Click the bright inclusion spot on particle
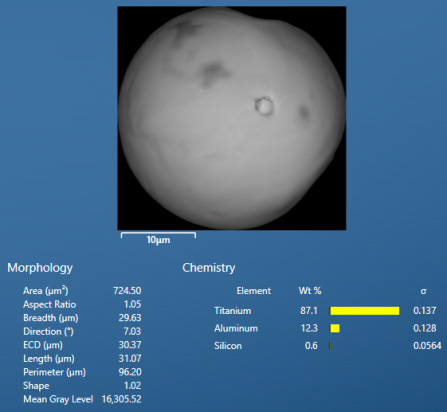Screen dimensions: 447x412 pyautogui.click(x=264, y=106)
